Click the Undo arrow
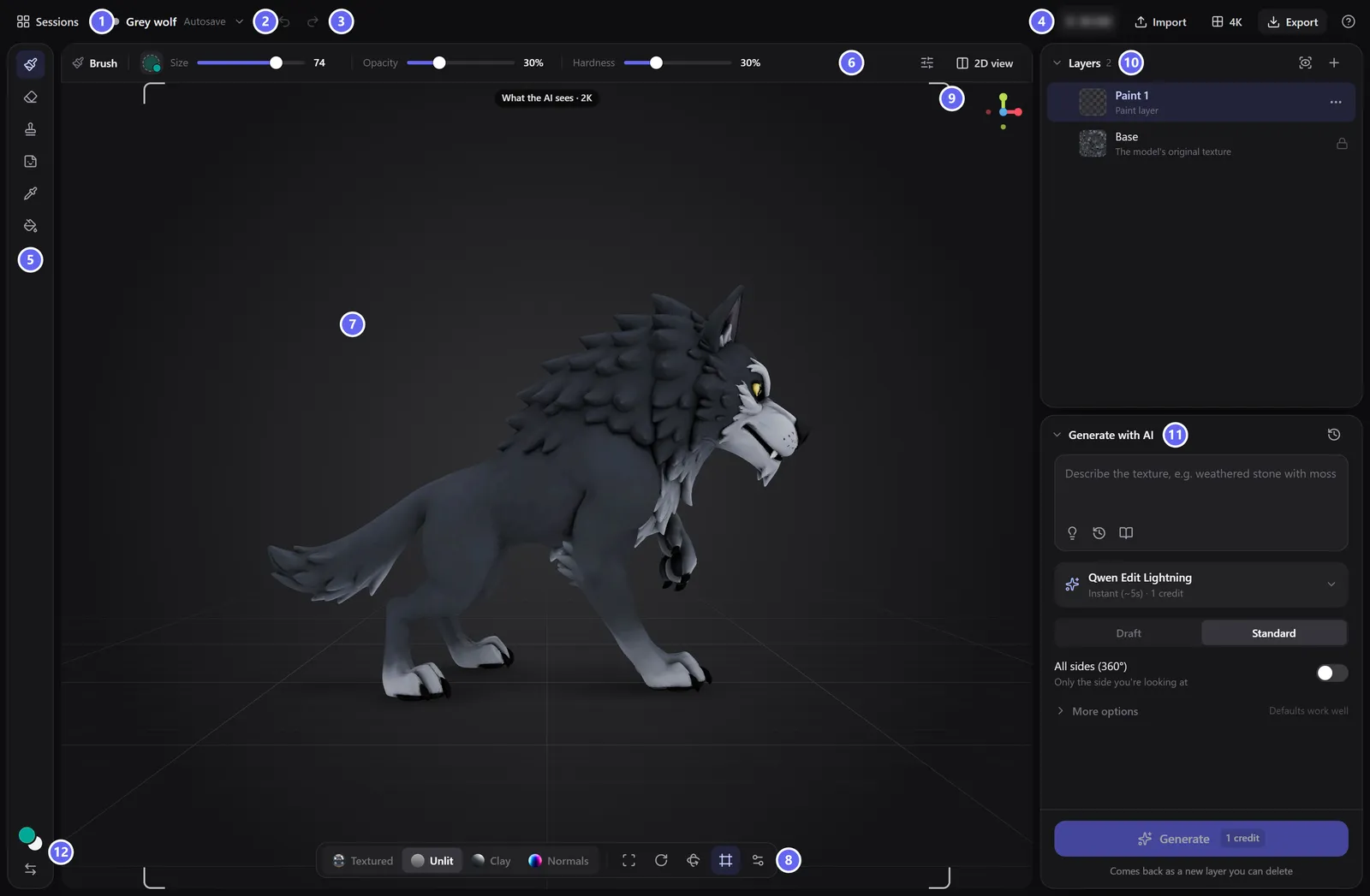This screenshot has height=896, width=1370. pos(286,21)
